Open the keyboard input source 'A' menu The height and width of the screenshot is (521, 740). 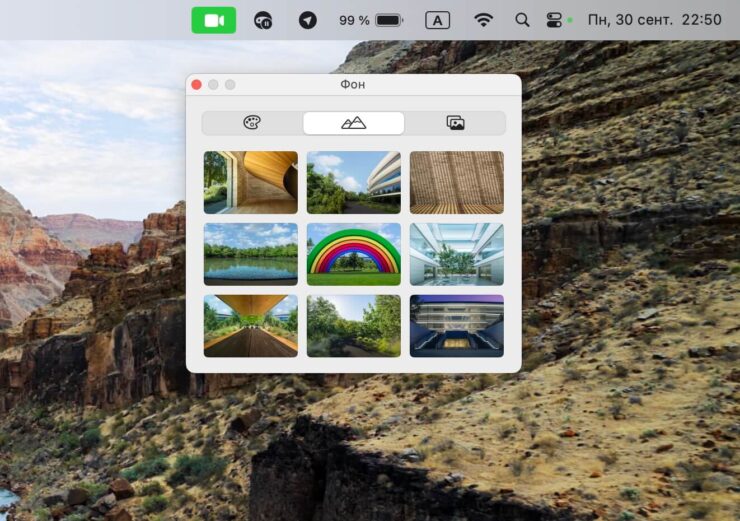pyautogui.click(x=437, y=20)
